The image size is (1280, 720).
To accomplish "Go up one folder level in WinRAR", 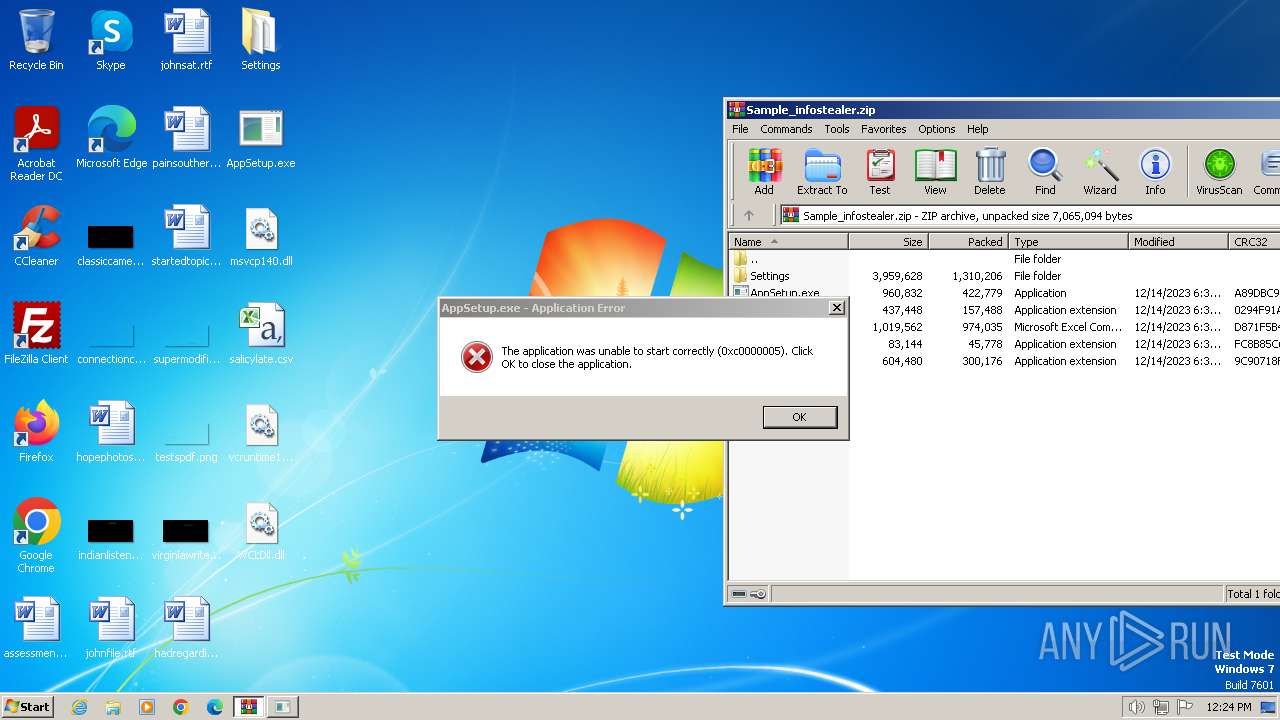I will coord(749,215).
